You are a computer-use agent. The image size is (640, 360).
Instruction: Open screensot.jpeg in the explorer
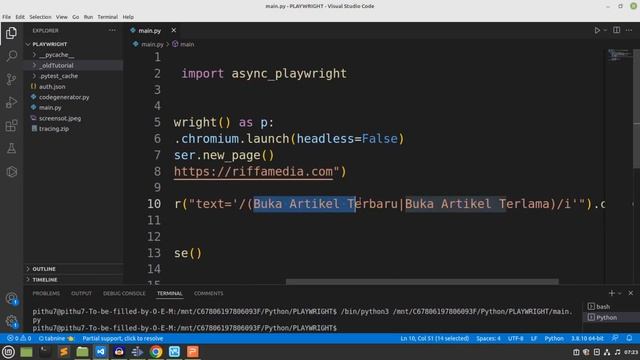(x=73, y=118)
